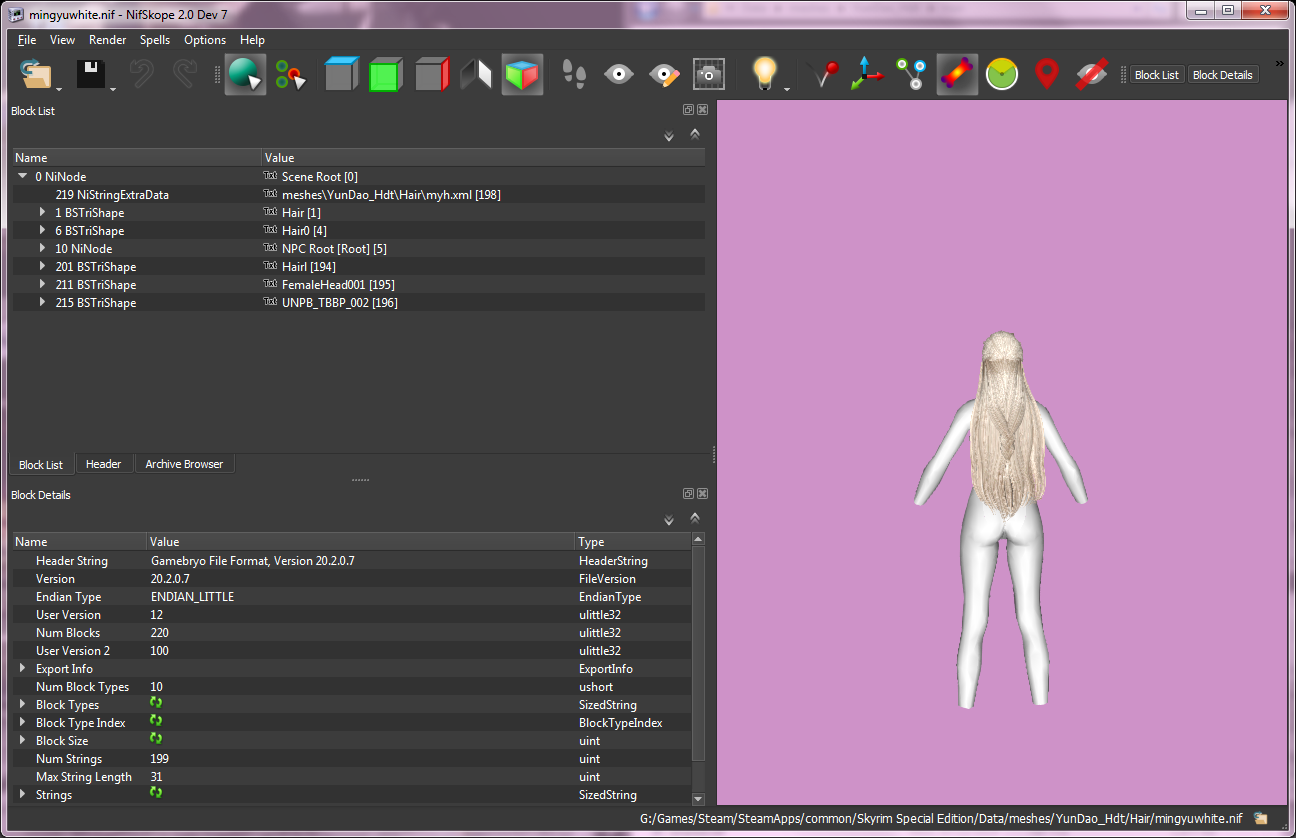This screenshot has width=1296, height=838.
Task: Open the Options menu
Action: coord(205,40)
